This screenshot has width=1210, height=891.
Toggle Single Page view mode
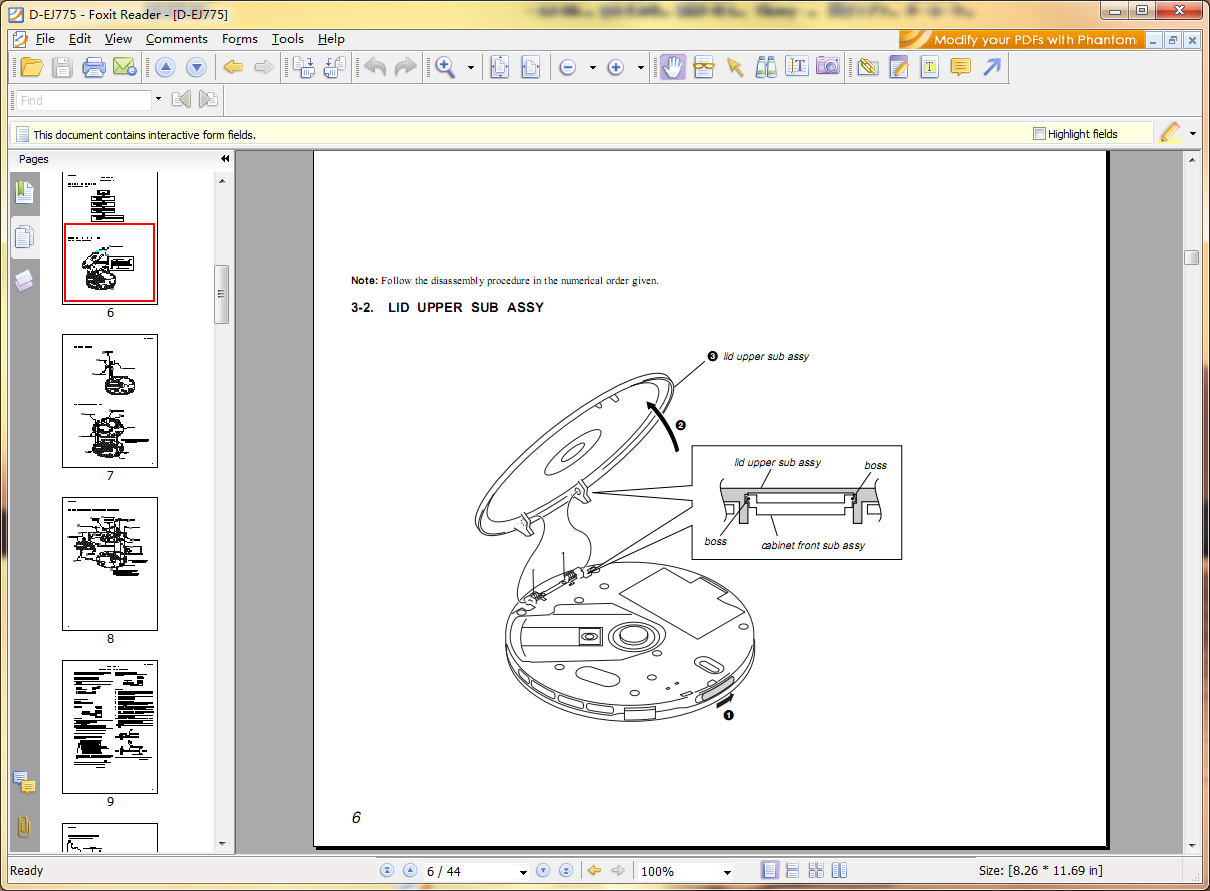point(769,870)
